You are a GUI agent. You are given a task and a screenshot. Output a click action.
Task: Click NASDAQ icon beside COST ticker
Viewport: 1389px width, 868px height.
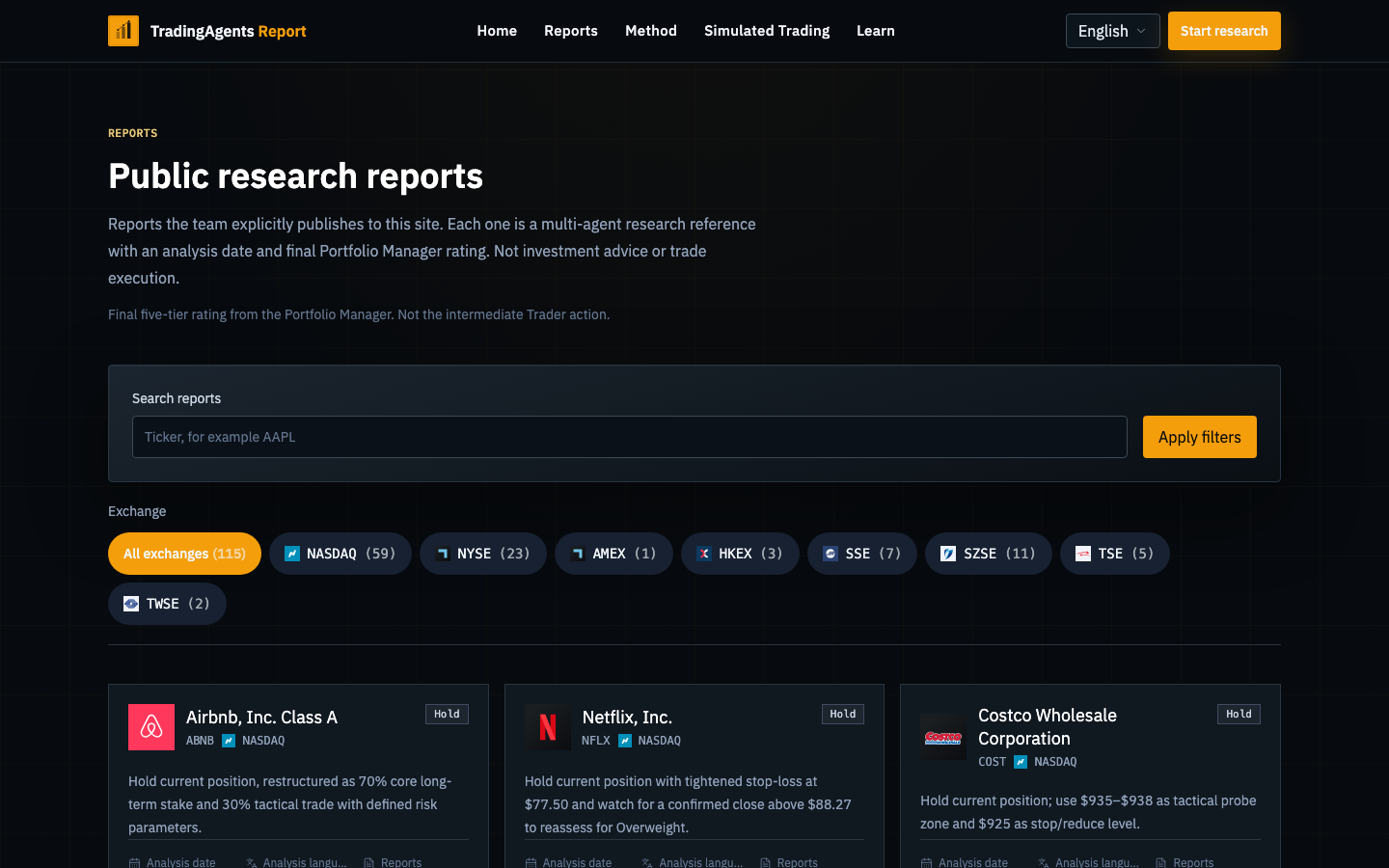1021,762
